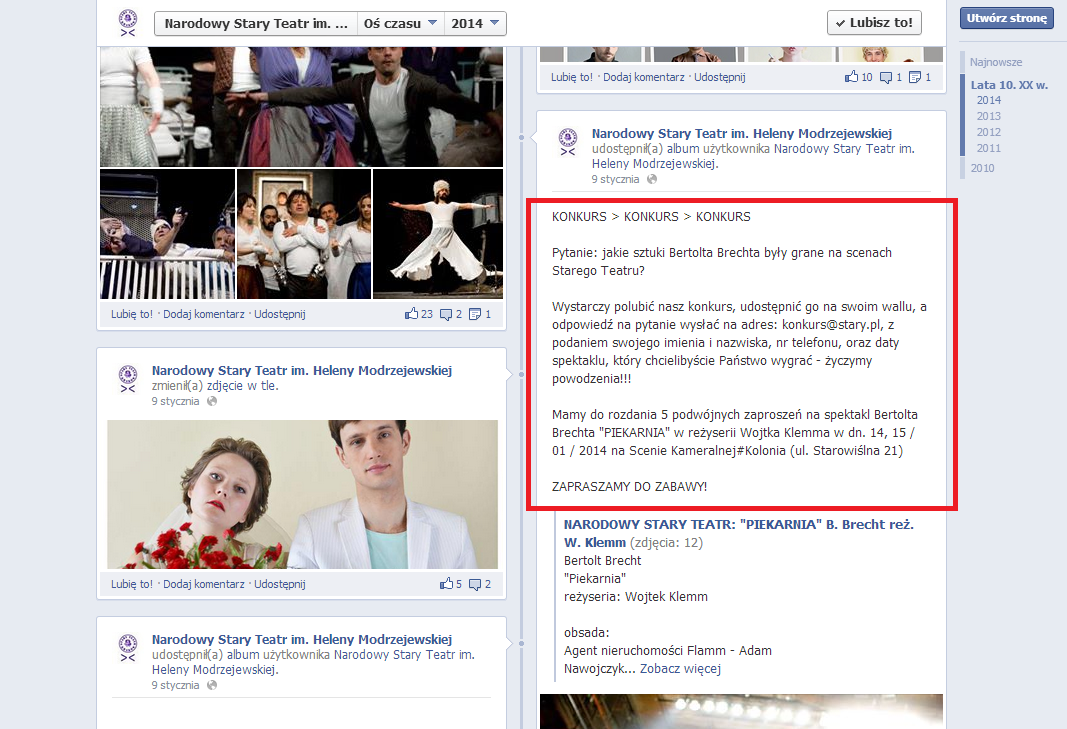Click the KONKURS > KONKURS > KONKURS heading text
Screen dimensions: 1067x729
(x=651, y=217)
